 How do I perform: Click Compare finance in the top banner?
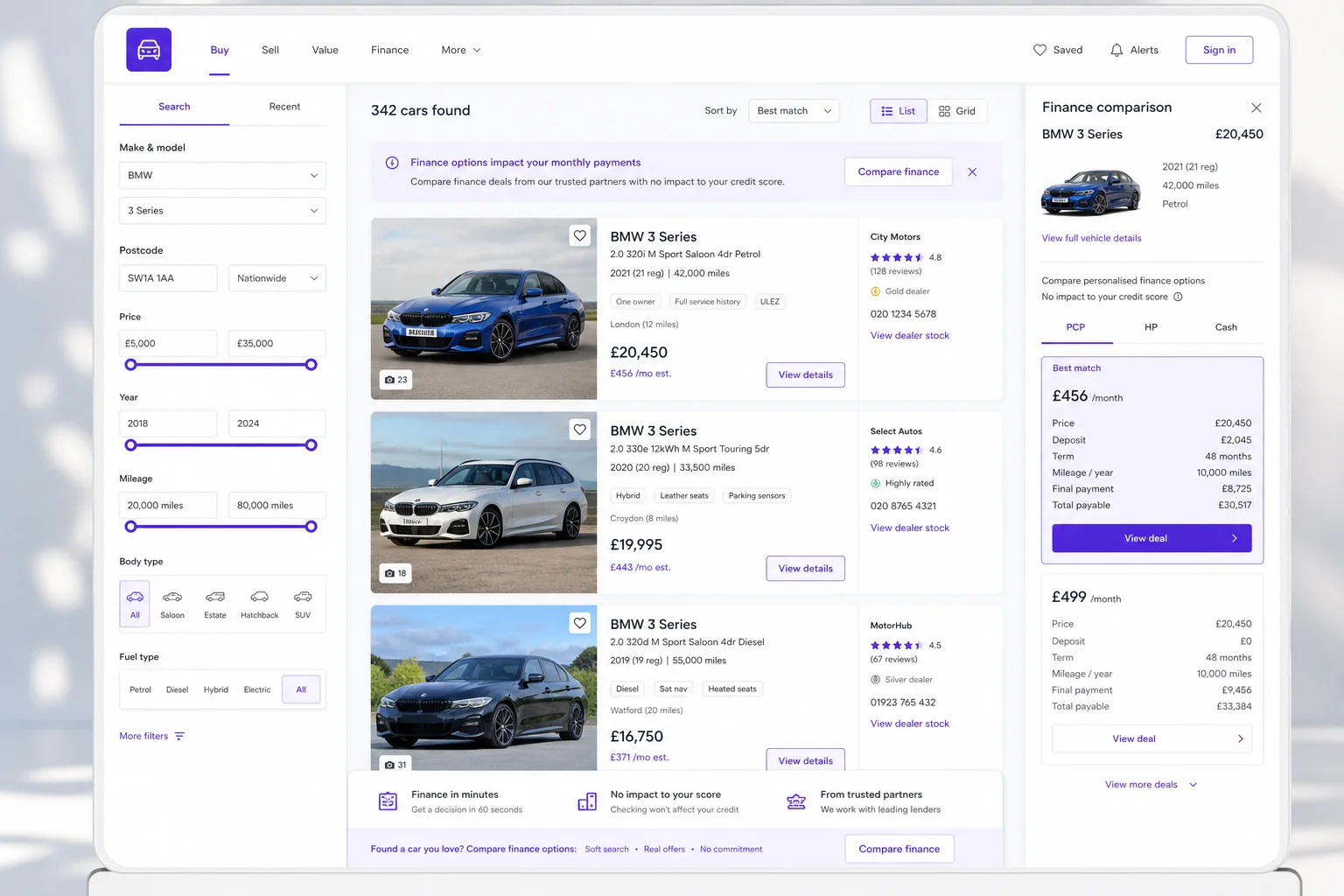898,171
